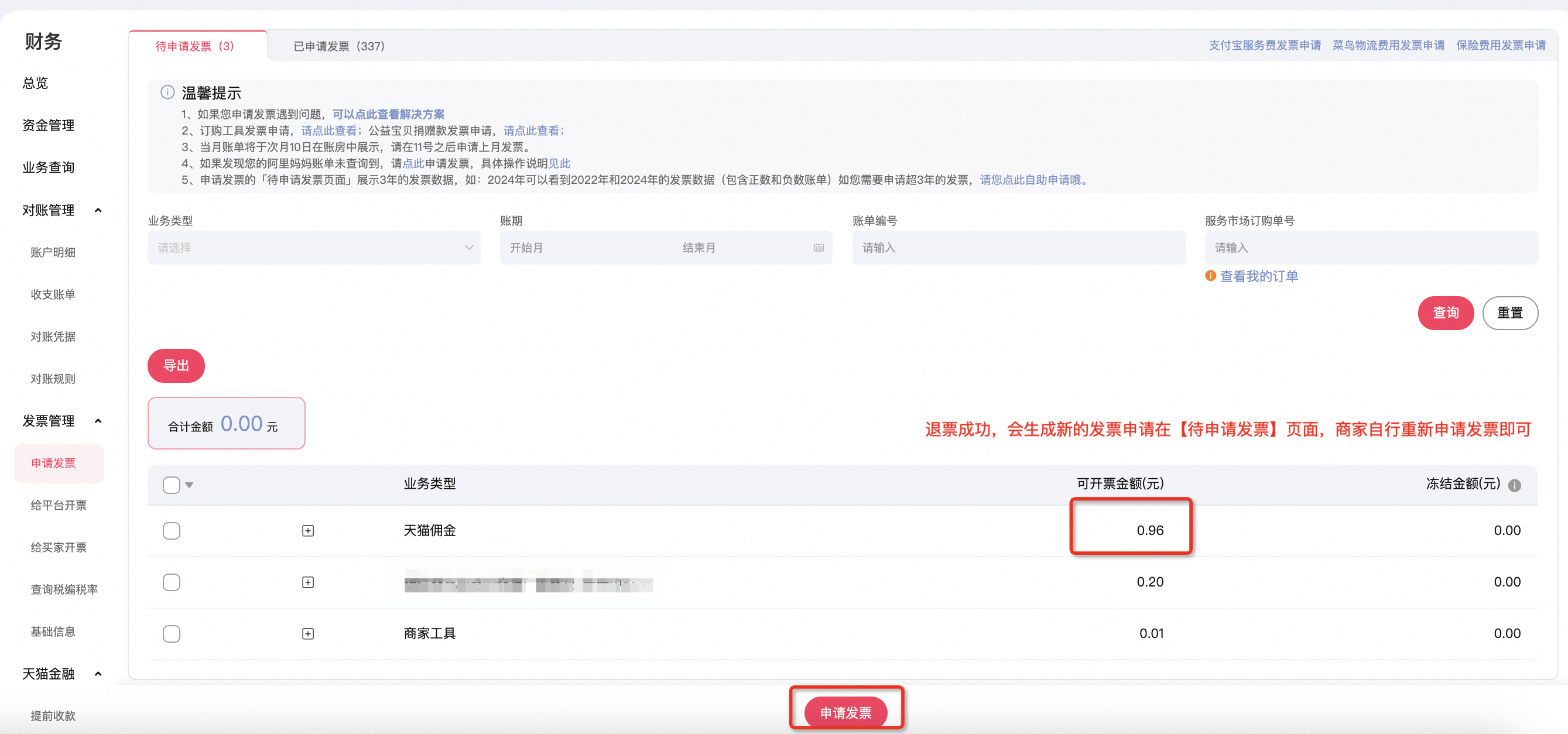Open 给平台开票 sidebar item
Viewport: 1568px width, 734px height.
[59, 505]
